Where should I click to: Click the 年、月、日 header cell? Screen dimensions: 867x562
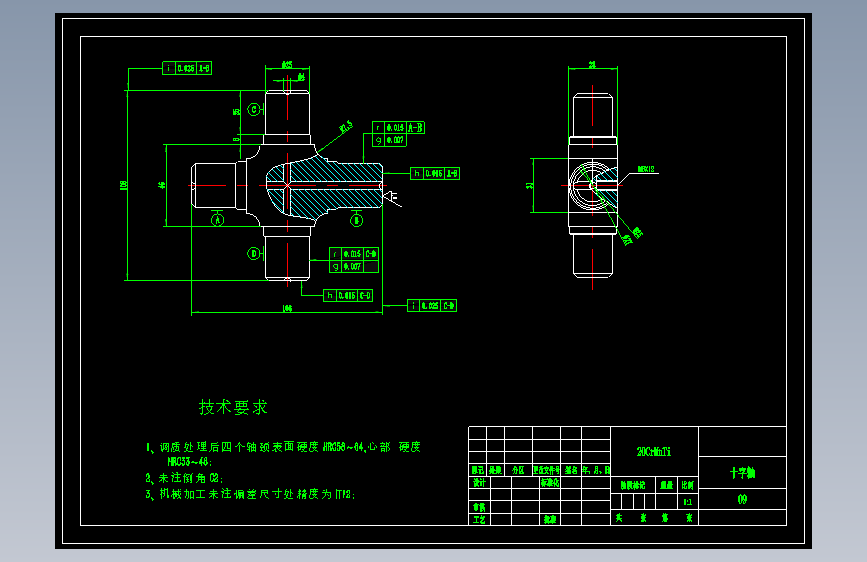coord(596,470)
